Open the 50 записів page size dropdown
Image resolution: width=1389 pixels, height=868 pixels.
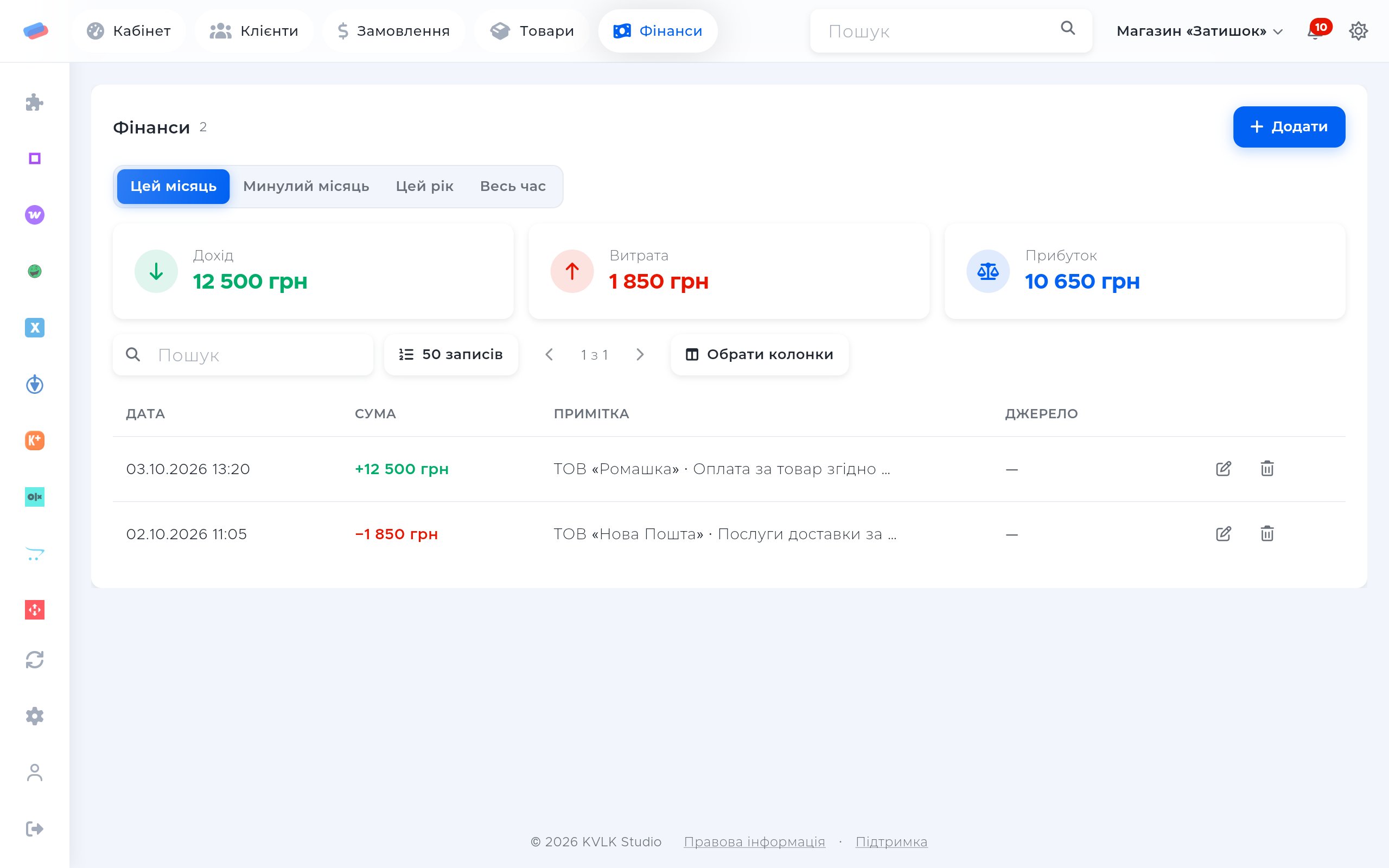451,354
